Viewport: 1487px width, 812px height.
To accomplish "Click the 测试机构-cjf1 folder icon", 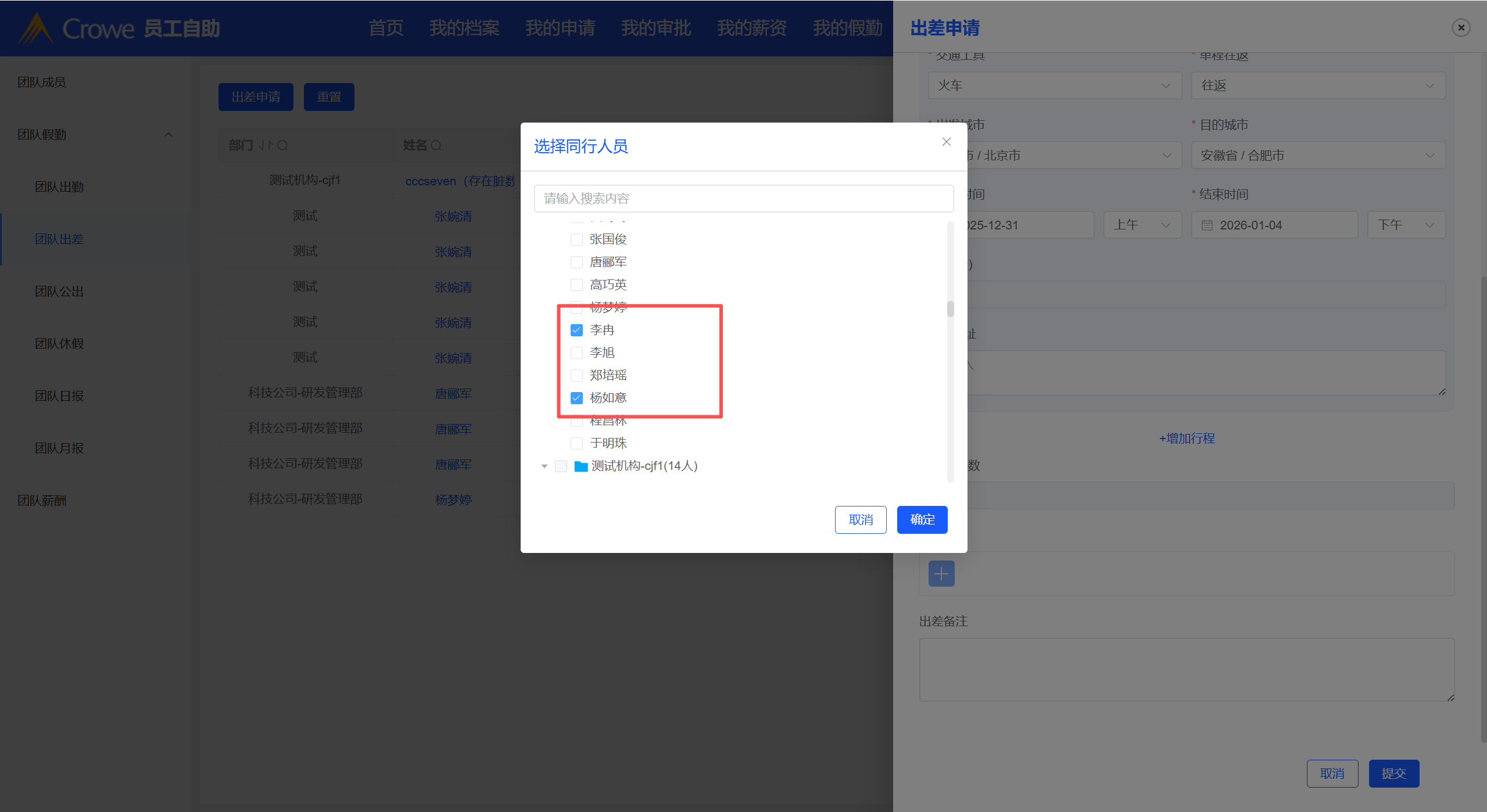I will point(581,466).
